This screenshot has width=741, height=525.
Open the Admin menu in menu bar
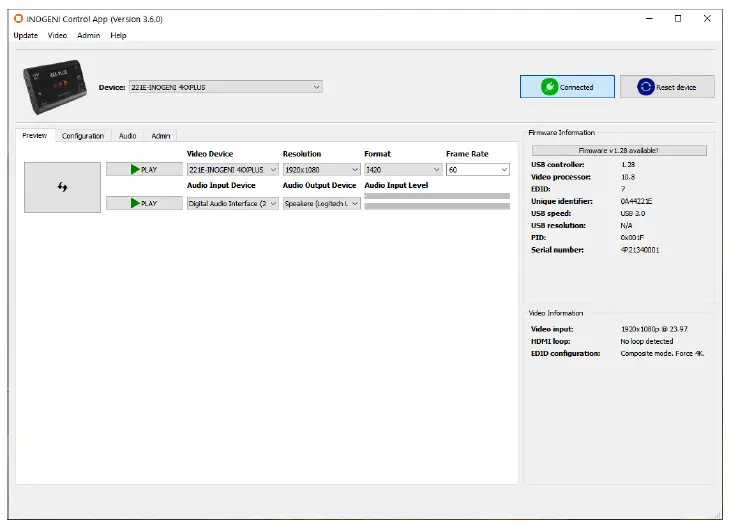(88, 35)
